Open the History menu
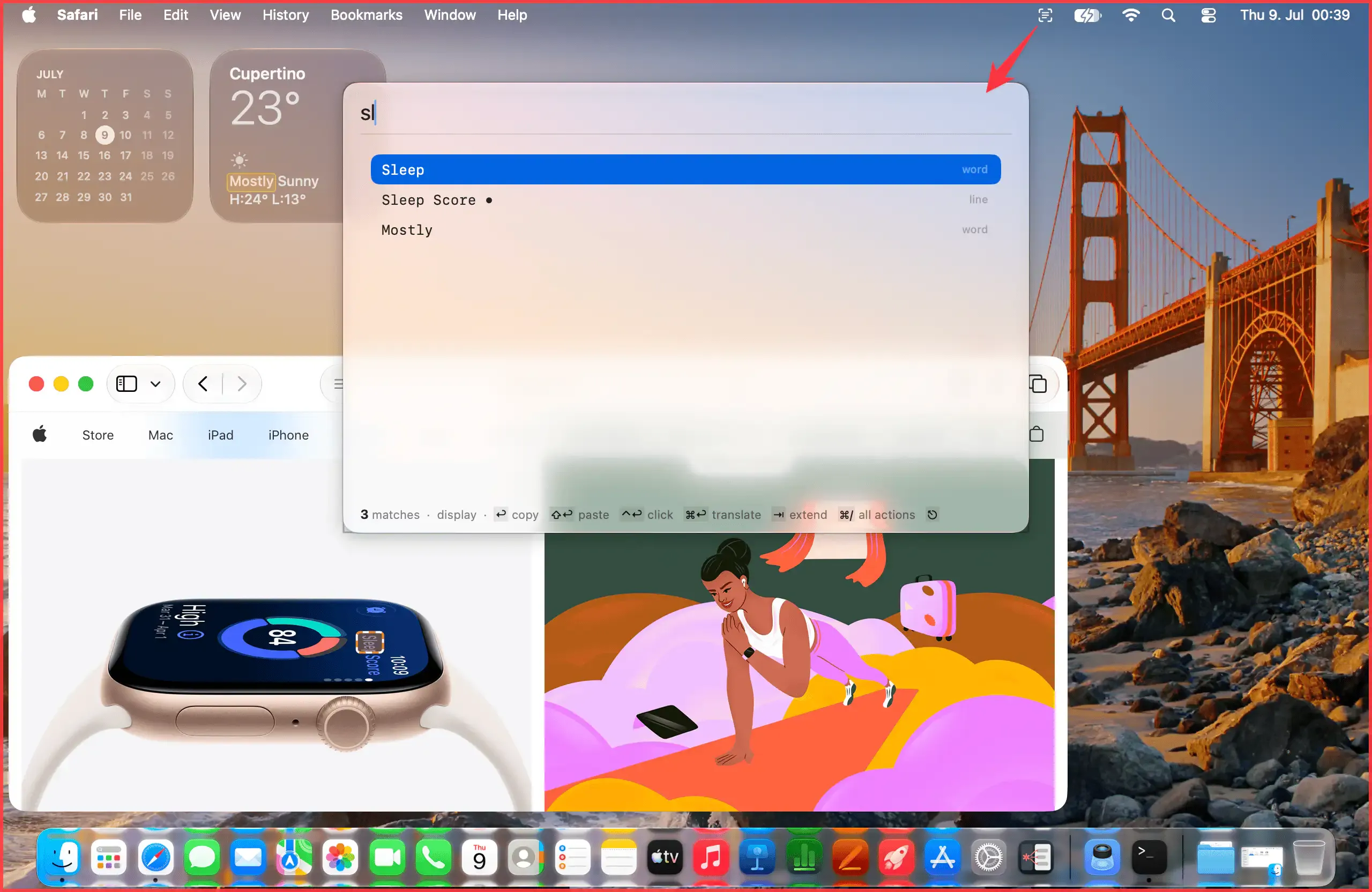 tap(285, 15)
